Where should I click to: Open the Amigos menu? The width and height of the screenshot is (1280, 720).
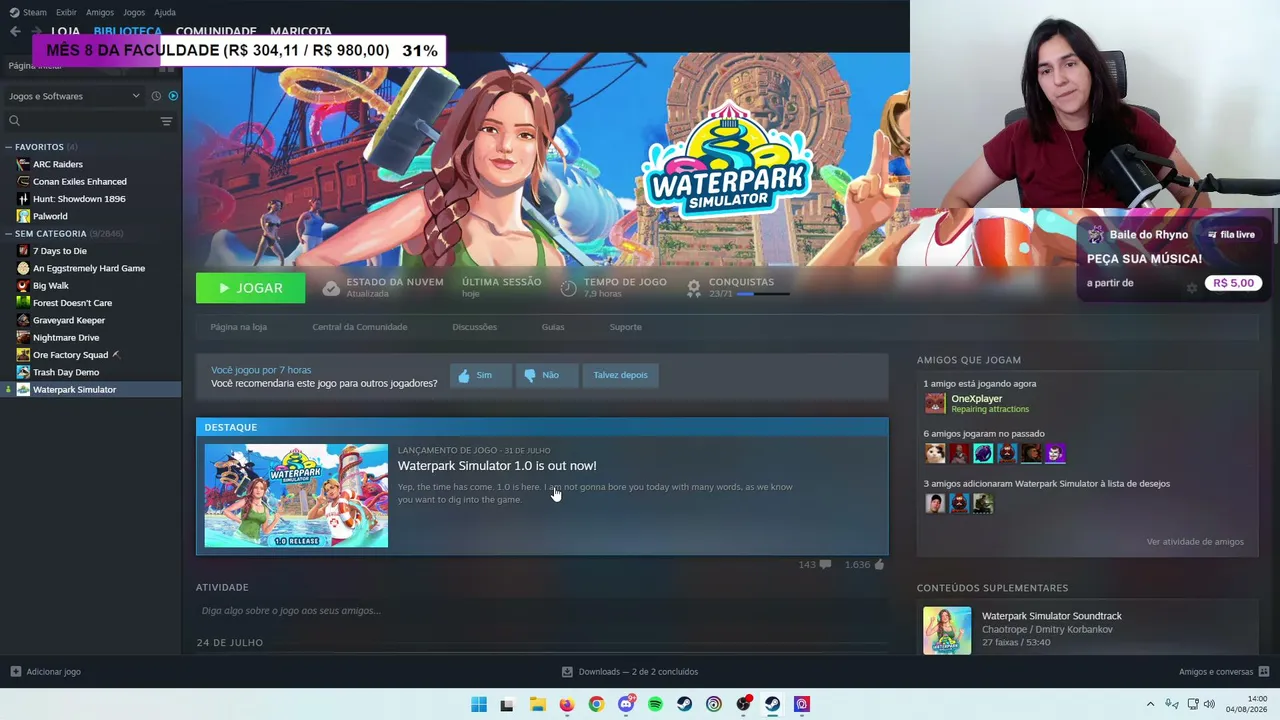[100, 12]
